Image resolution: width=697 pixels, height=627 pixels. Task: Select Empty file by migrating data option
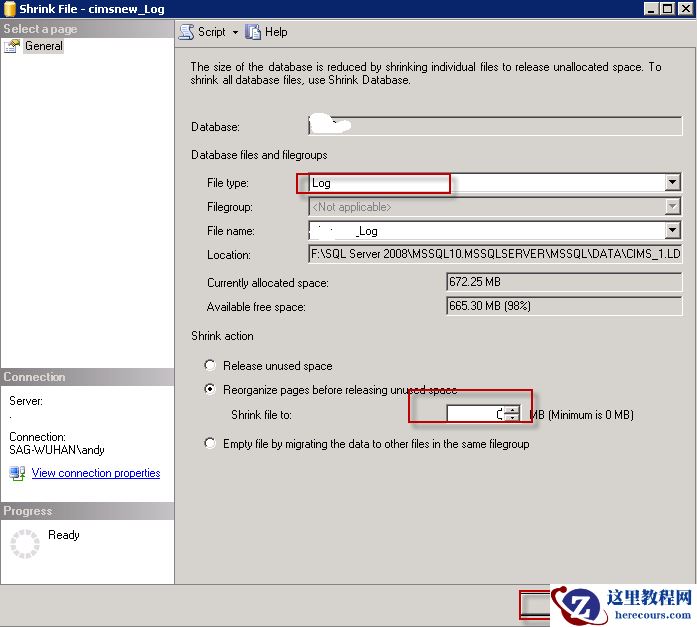click(210, 443)
